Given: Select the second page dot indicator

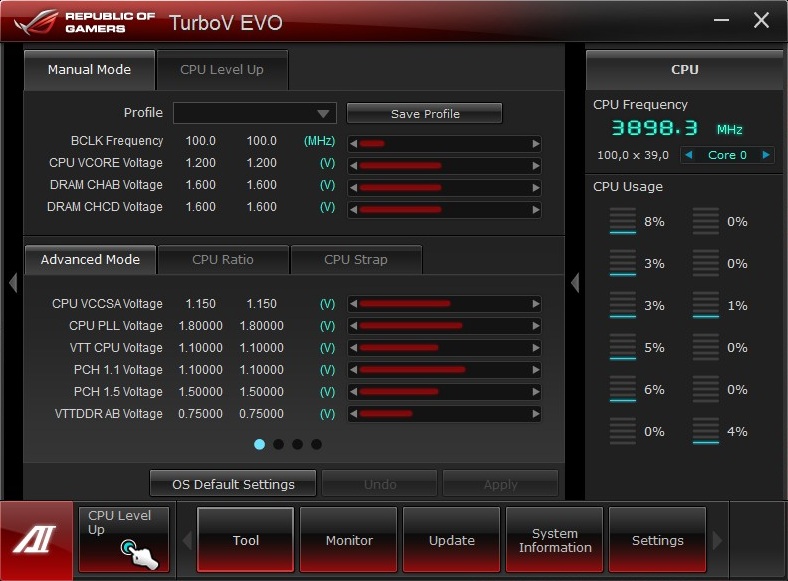Looking at the screenshot, I should [278, 444].
